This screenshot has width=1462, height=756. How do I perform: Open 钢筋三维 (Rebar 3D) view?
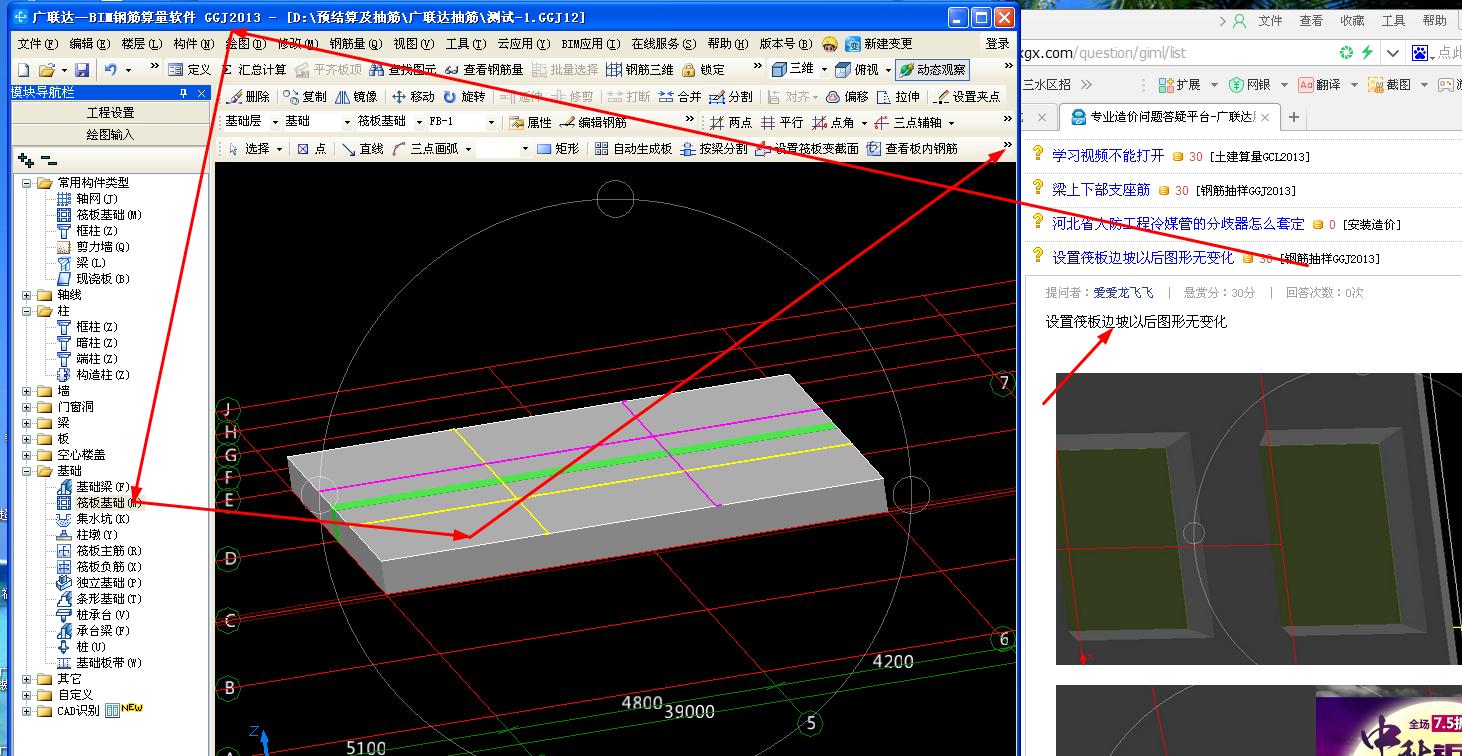tap(640, 70)
